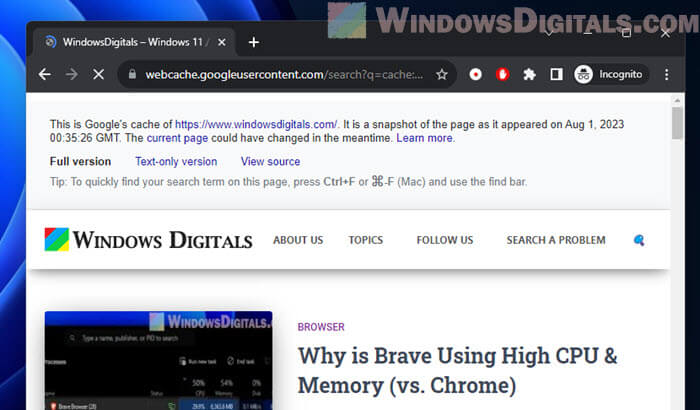This screenshot has width=700, height=410.
Task: Open the windowsdigitals.com cached URL link
Action: 256,124
